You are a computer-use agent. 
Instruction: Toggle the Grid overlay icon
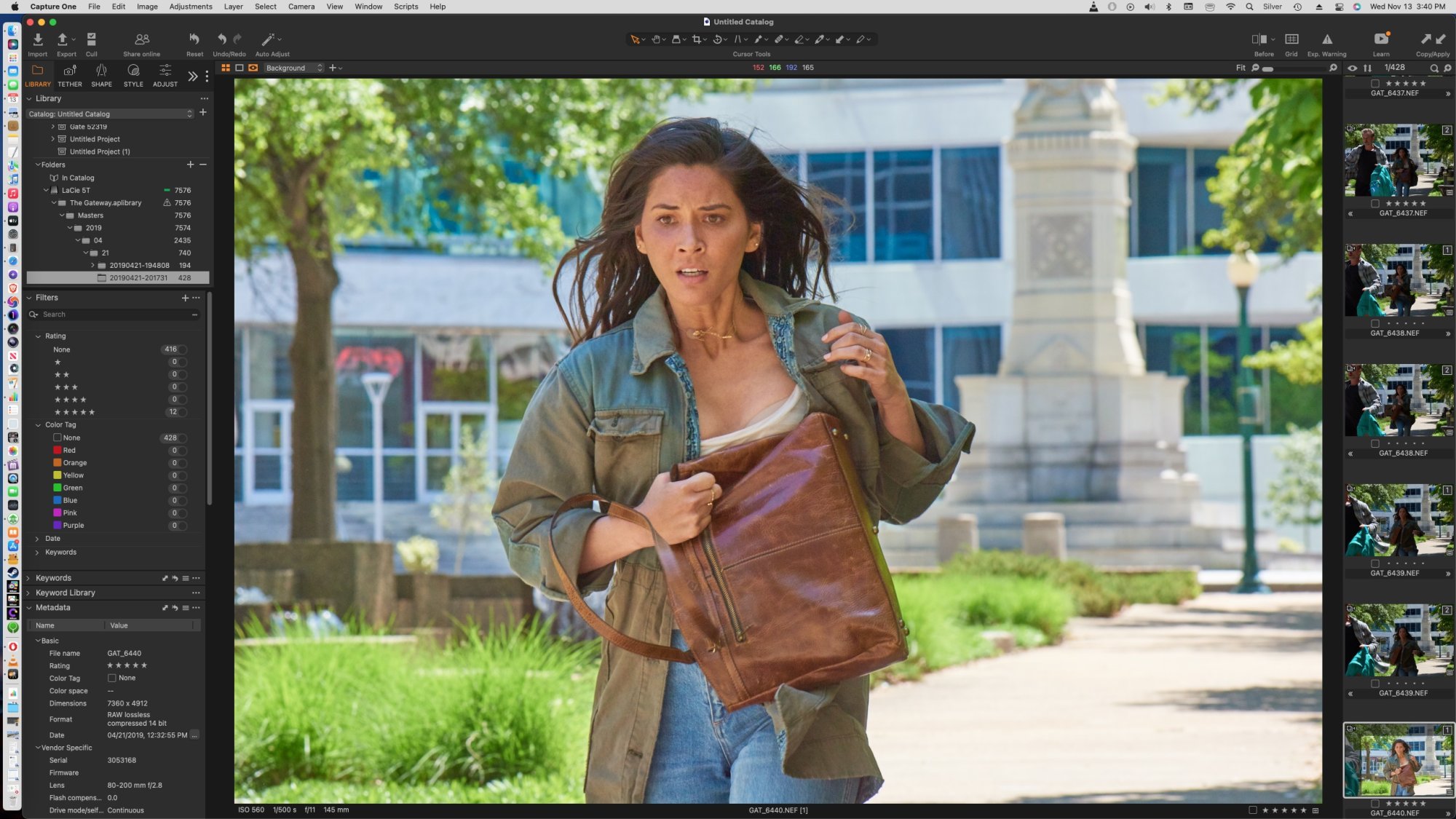click(1291, 39)
